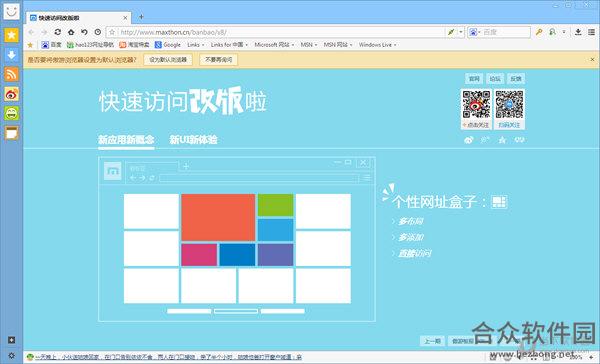600x364 pixels.
Task: Expand the MSN bookmark folder
Action: (309, 45)
